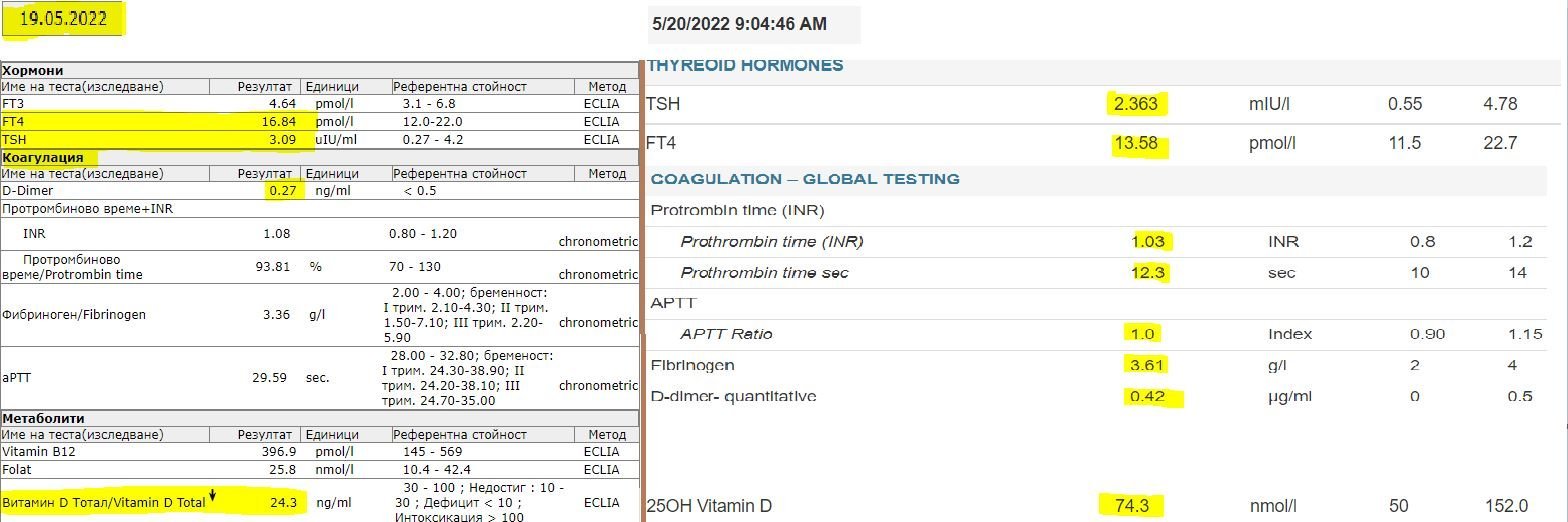Click the TSH upper limit 4.78
This screenshot has width=1568, height=522.
point(1500,104)
